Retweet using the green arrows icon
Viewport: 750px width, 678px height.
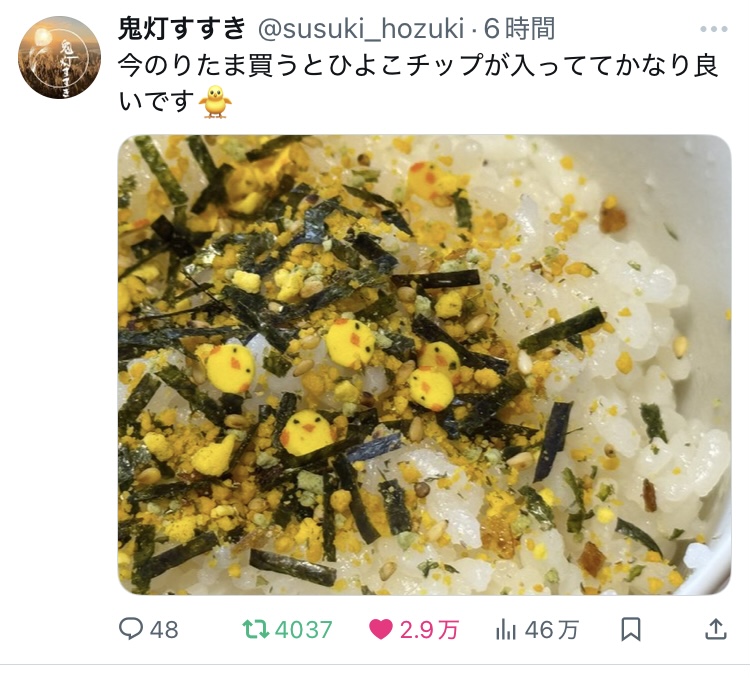(x=256, y=630)
